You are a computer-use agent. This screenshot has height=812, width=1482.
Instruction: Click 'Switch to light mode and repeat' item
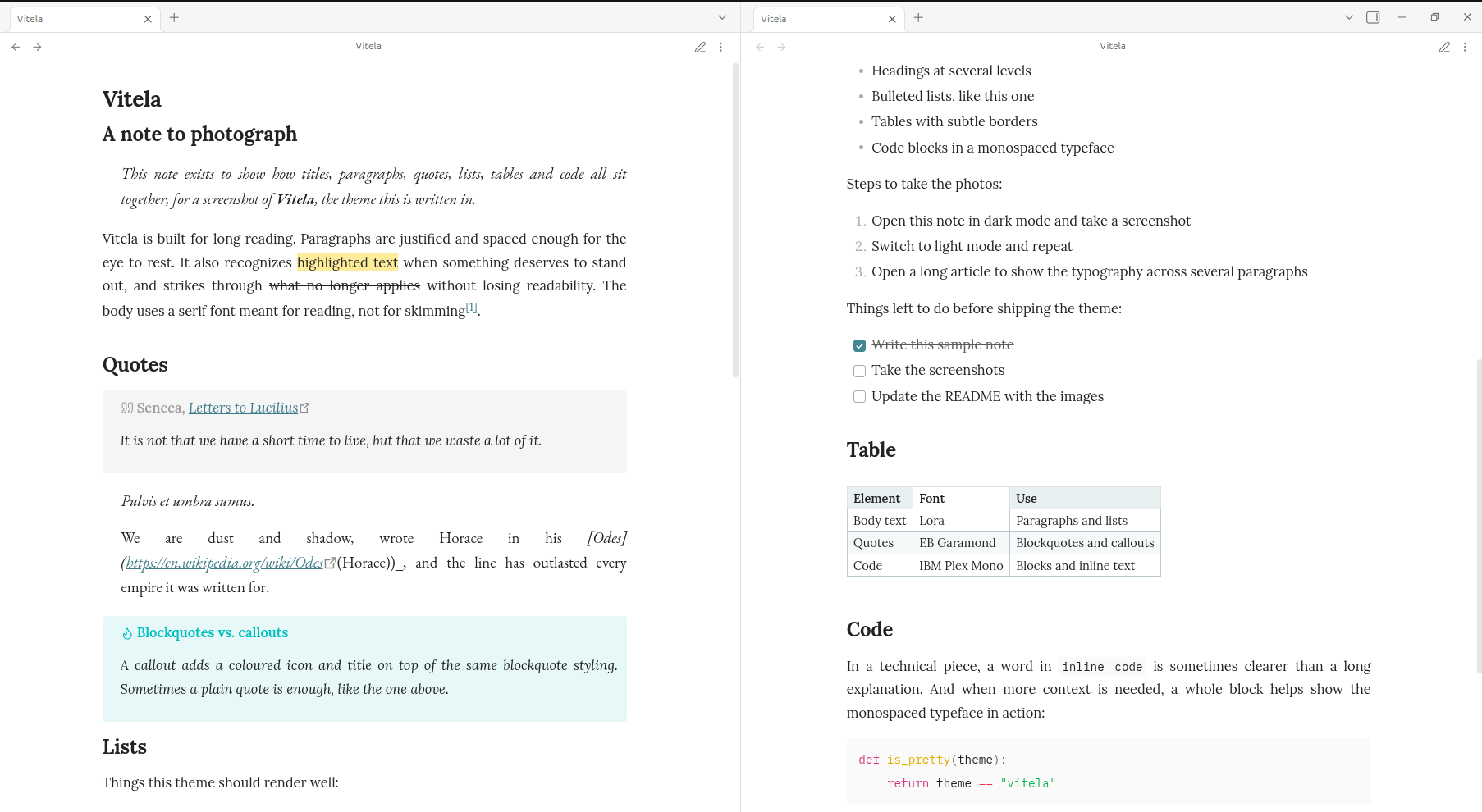point(972,246)
